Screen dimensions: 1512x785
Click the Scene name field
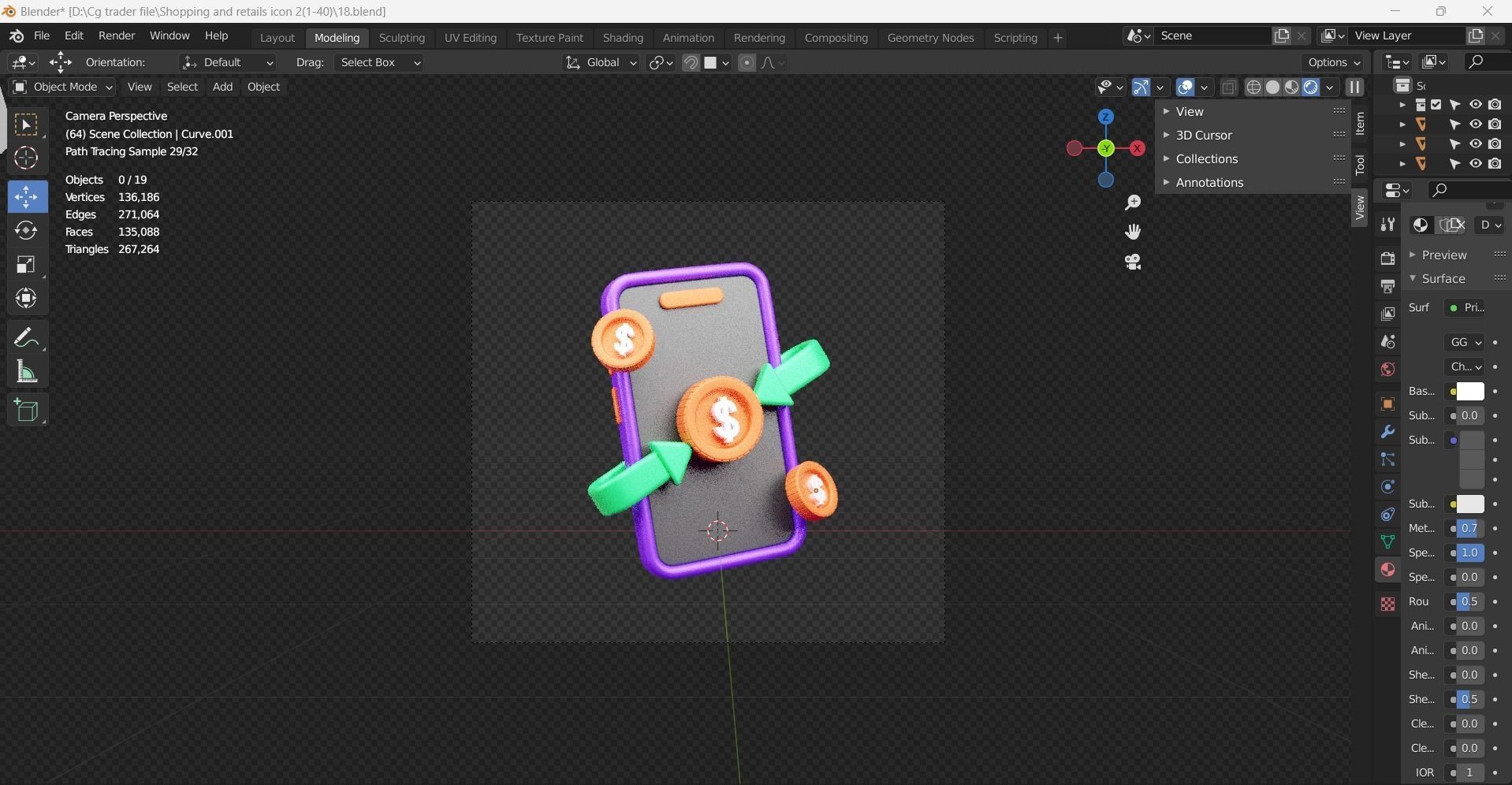pyautogui.click(x=1212, y=36)
